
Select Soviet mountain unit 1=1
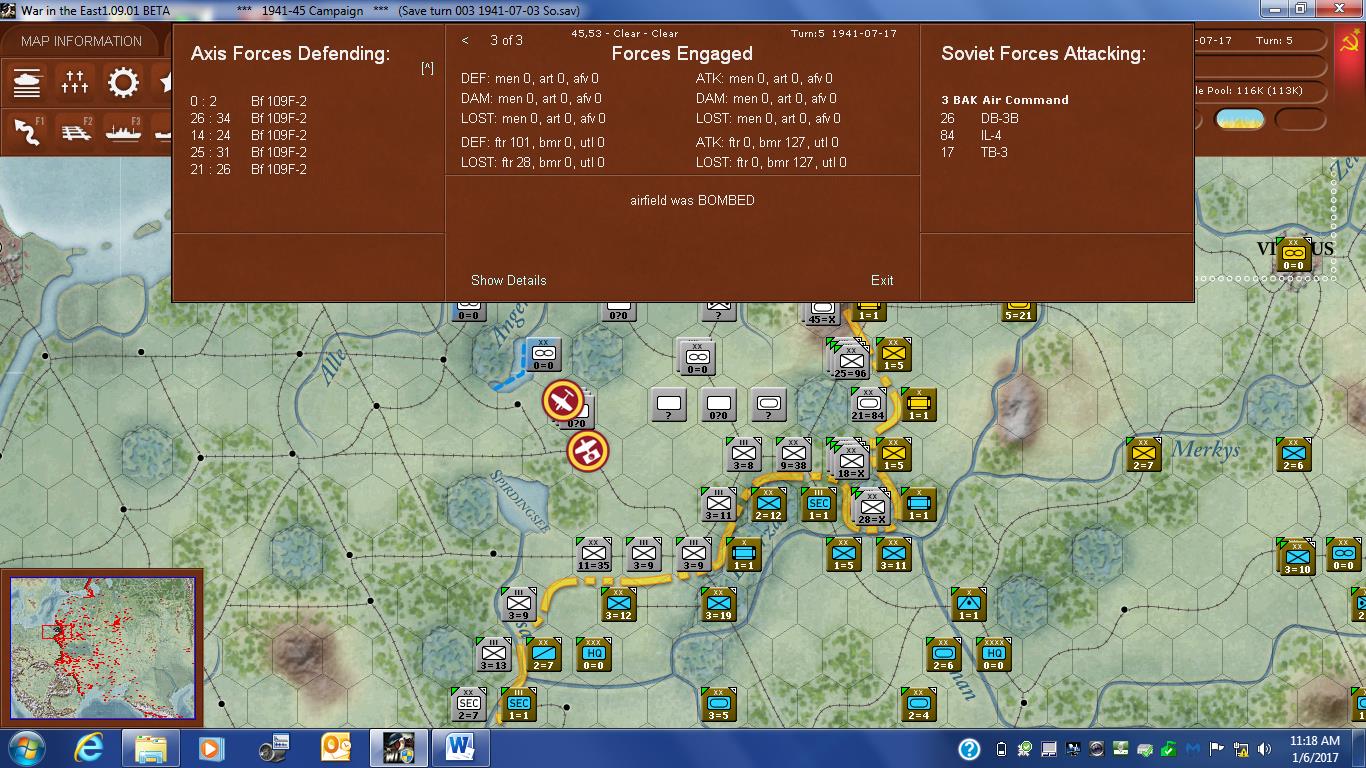pos(968,604)
